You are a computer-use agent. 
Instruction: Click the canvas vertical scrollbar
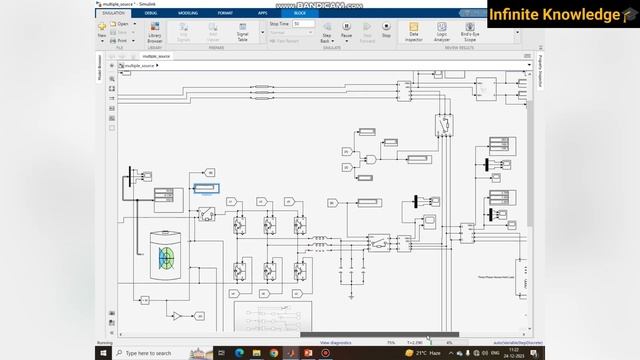529,163
